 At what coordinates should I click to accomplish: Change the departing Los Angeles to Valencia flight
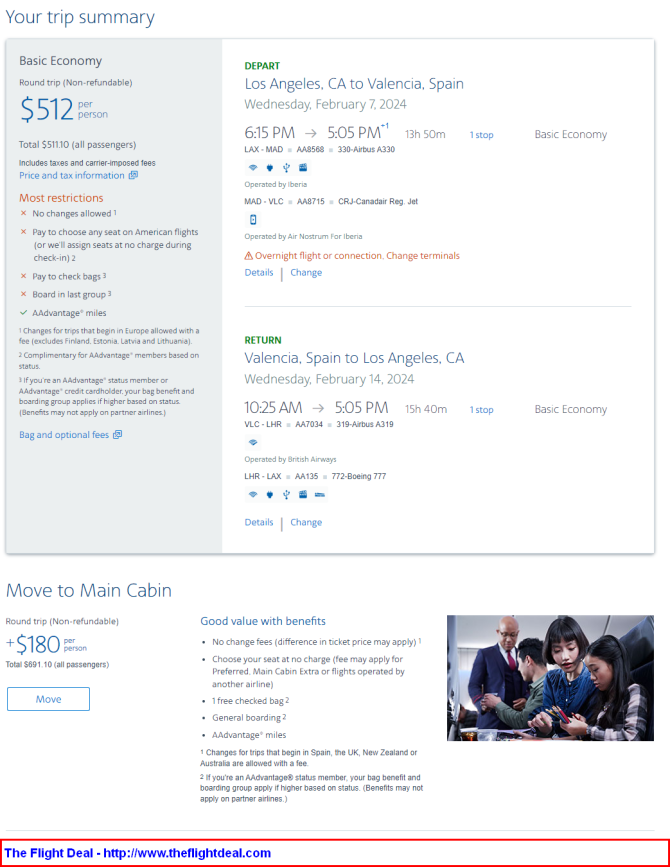(x=306, y=272)
